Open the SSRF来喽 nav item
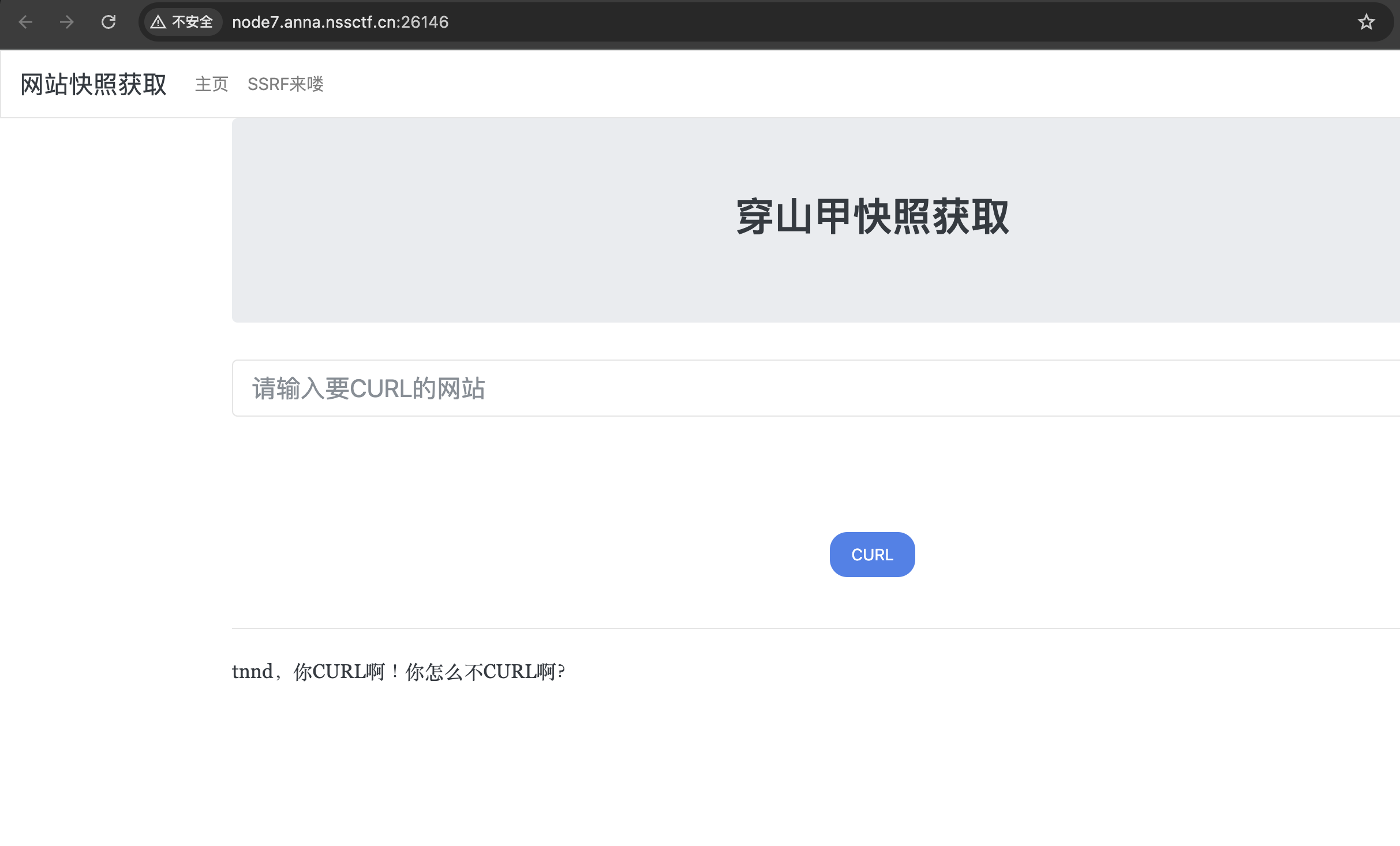 click(x=286, y=84)
